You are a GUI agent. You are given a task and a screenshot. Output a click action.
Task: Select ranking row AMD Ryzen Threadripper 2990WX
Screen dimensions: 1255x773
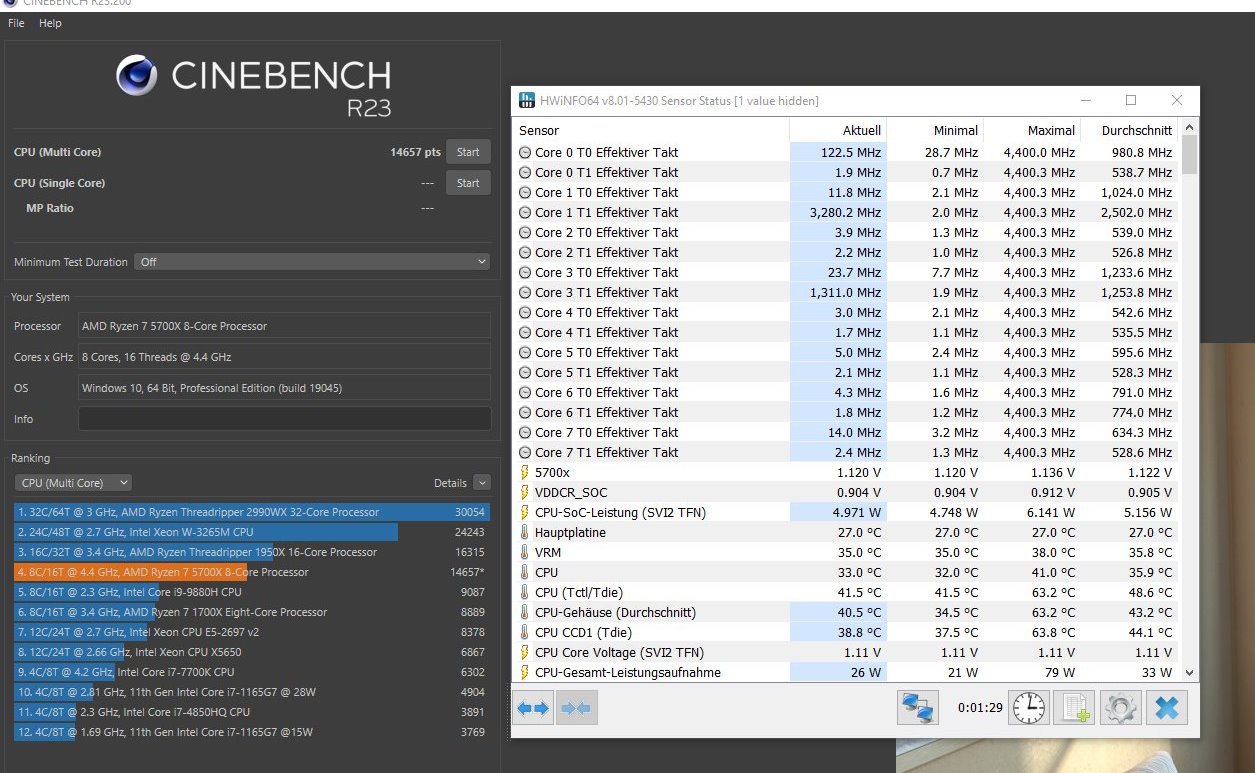pyautogui.click(x=252, y=512)
